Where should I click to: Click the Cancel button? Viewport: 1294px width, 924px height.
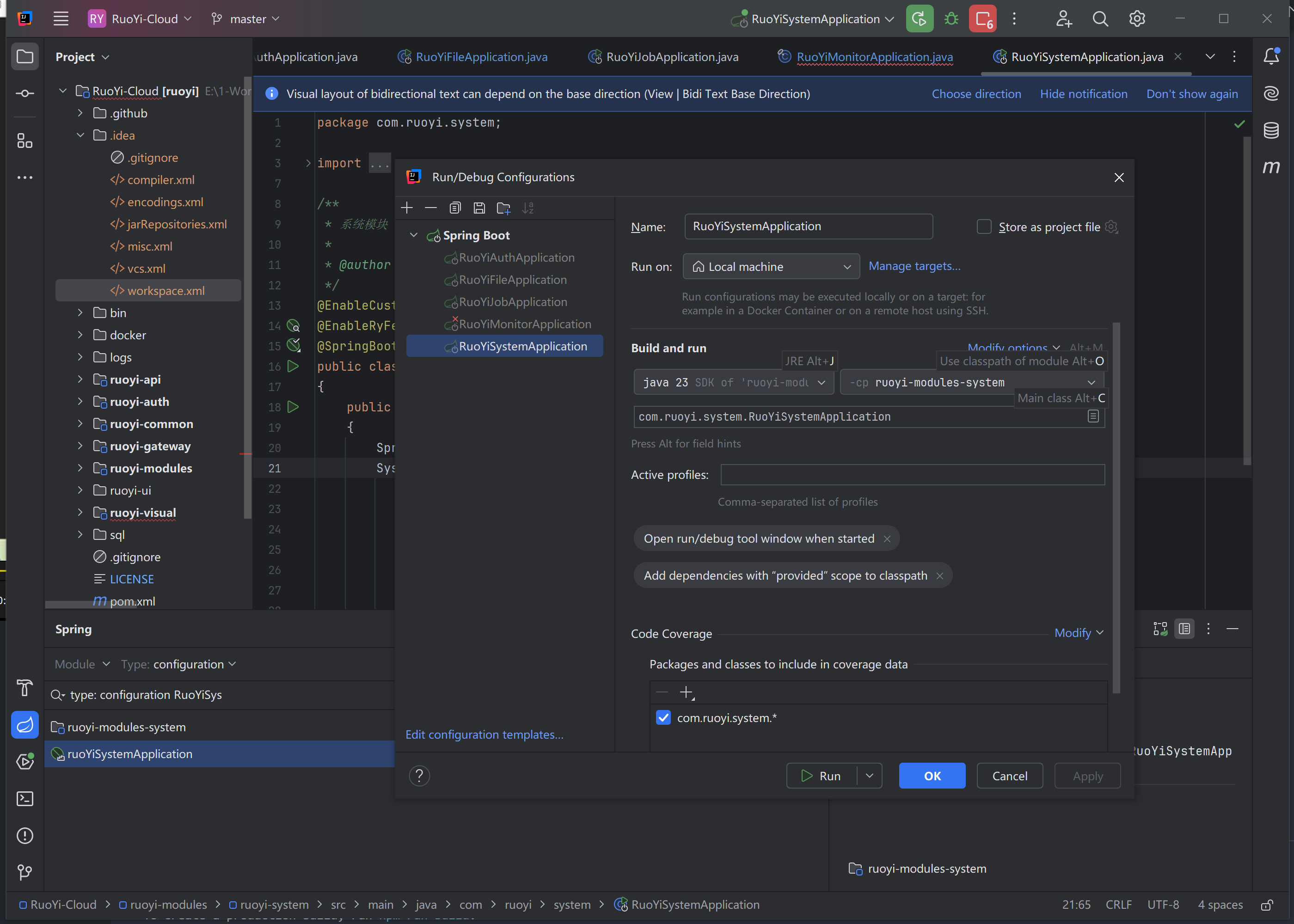tap(1010, 776)
